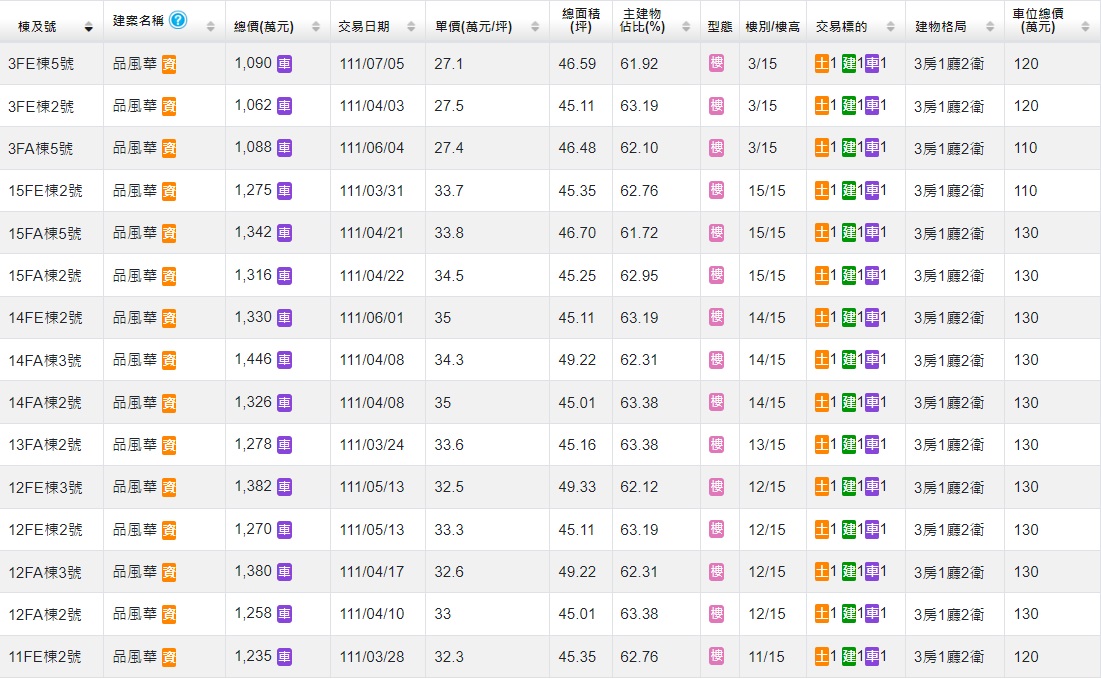The image size is (1101, 679).
Task: Click the green 建 icon in the 15FA棟5號 row
Action: [849, 233]
